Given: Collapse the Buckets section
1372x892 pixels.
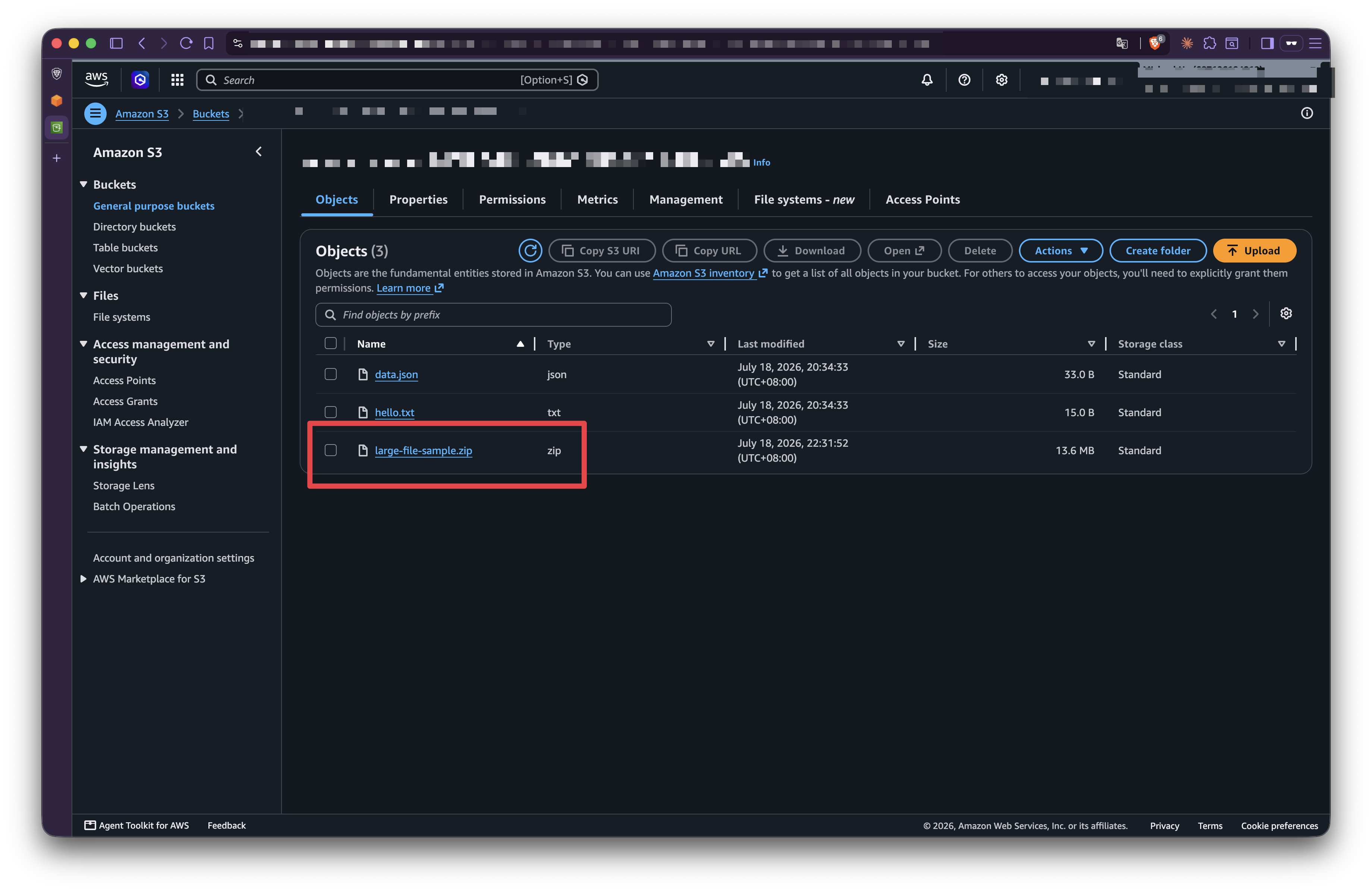Looking at the screenshot, I should [x=84, y=185].
